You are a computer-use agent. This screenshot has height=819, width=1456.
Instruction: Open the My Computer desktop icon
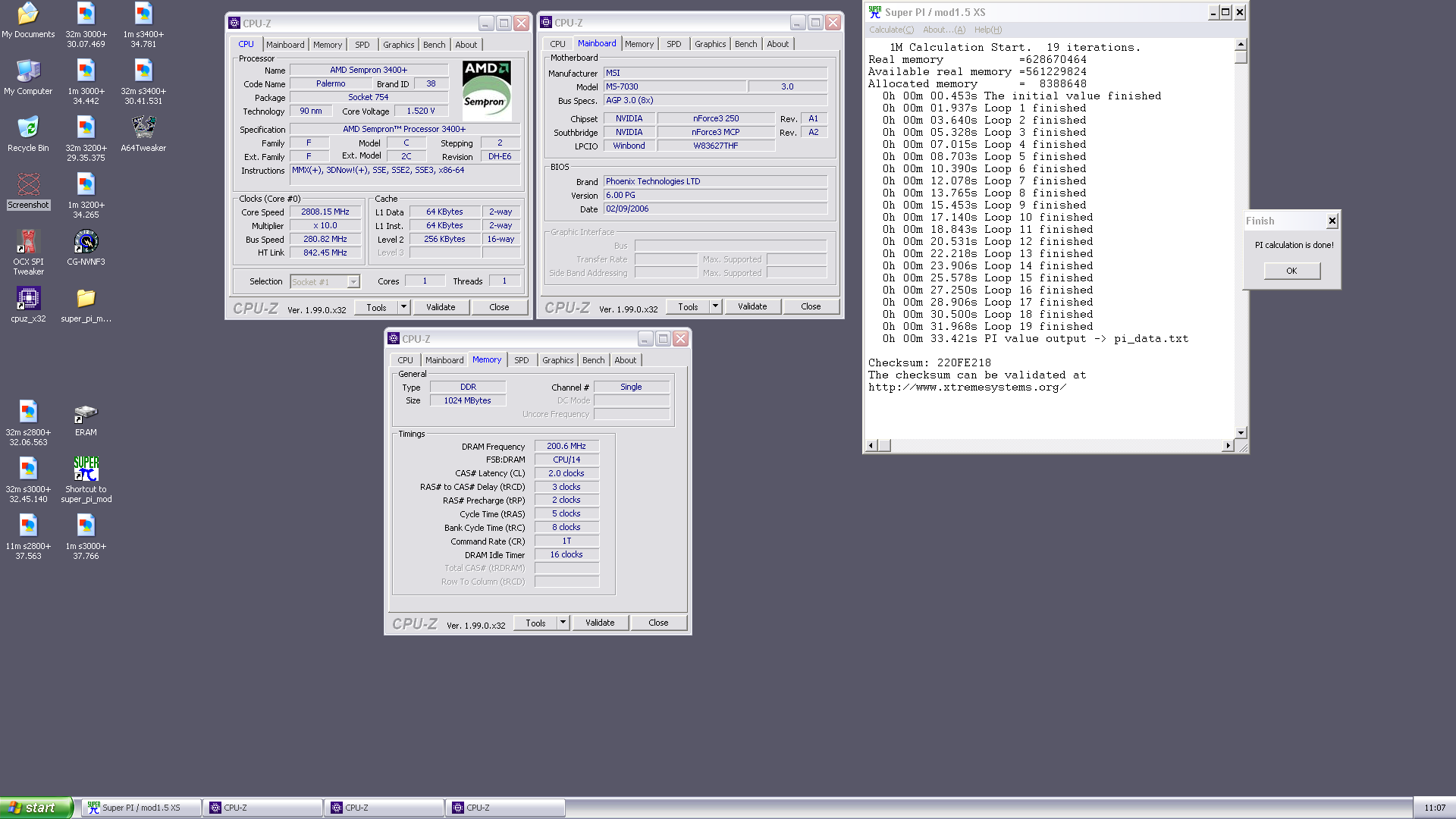(x=28, y=77)
